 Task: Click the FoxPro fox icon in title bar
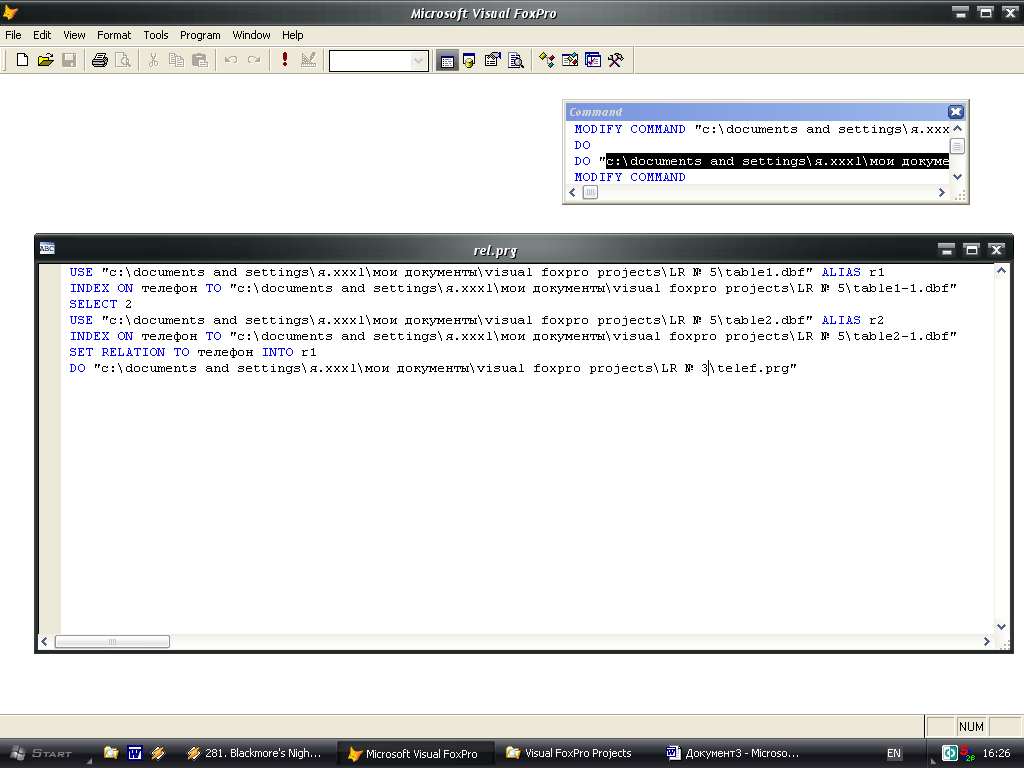[x=10, y=12]
